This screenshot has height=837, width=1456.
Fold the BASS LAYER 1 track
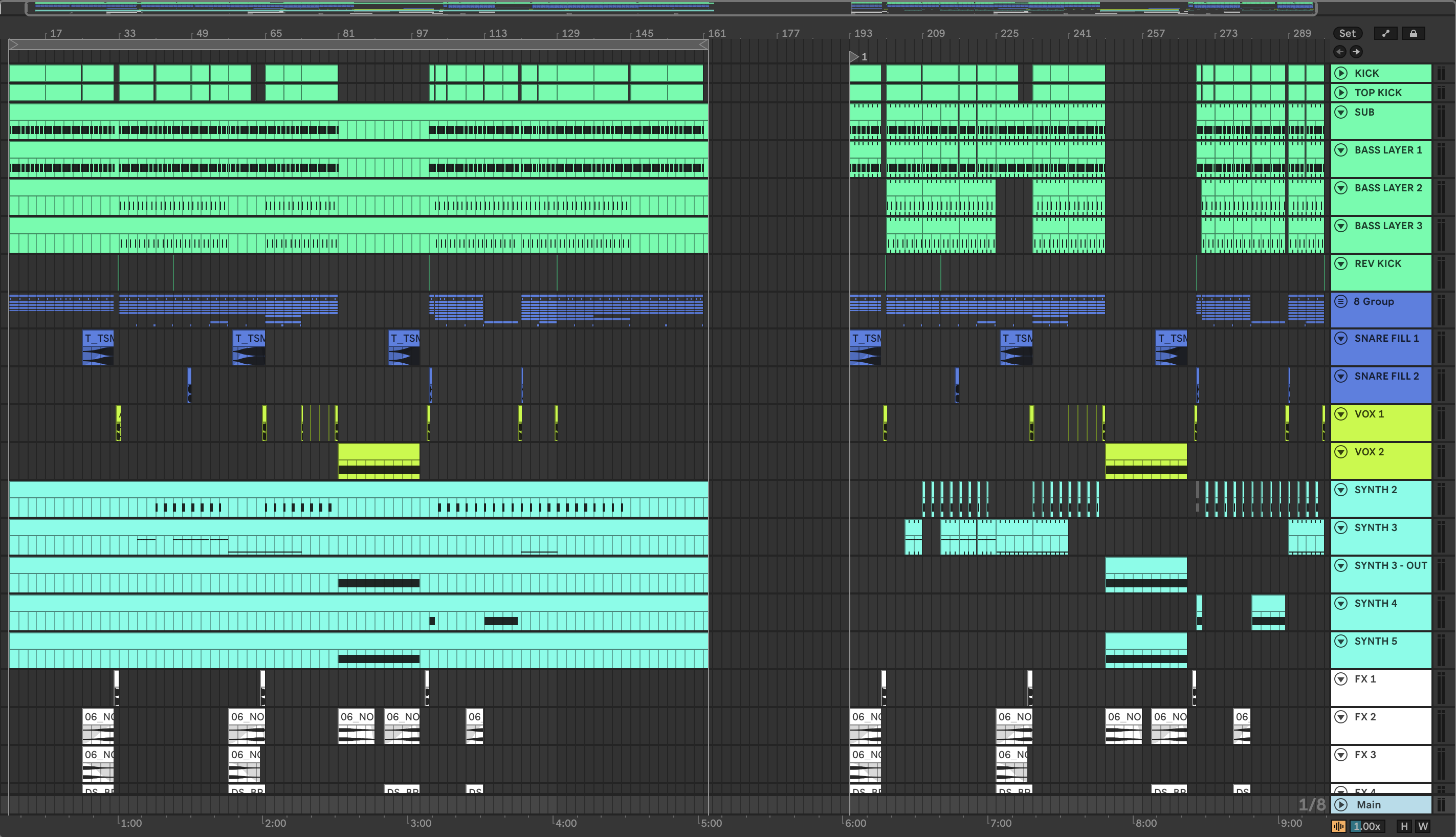(1341, 150)
